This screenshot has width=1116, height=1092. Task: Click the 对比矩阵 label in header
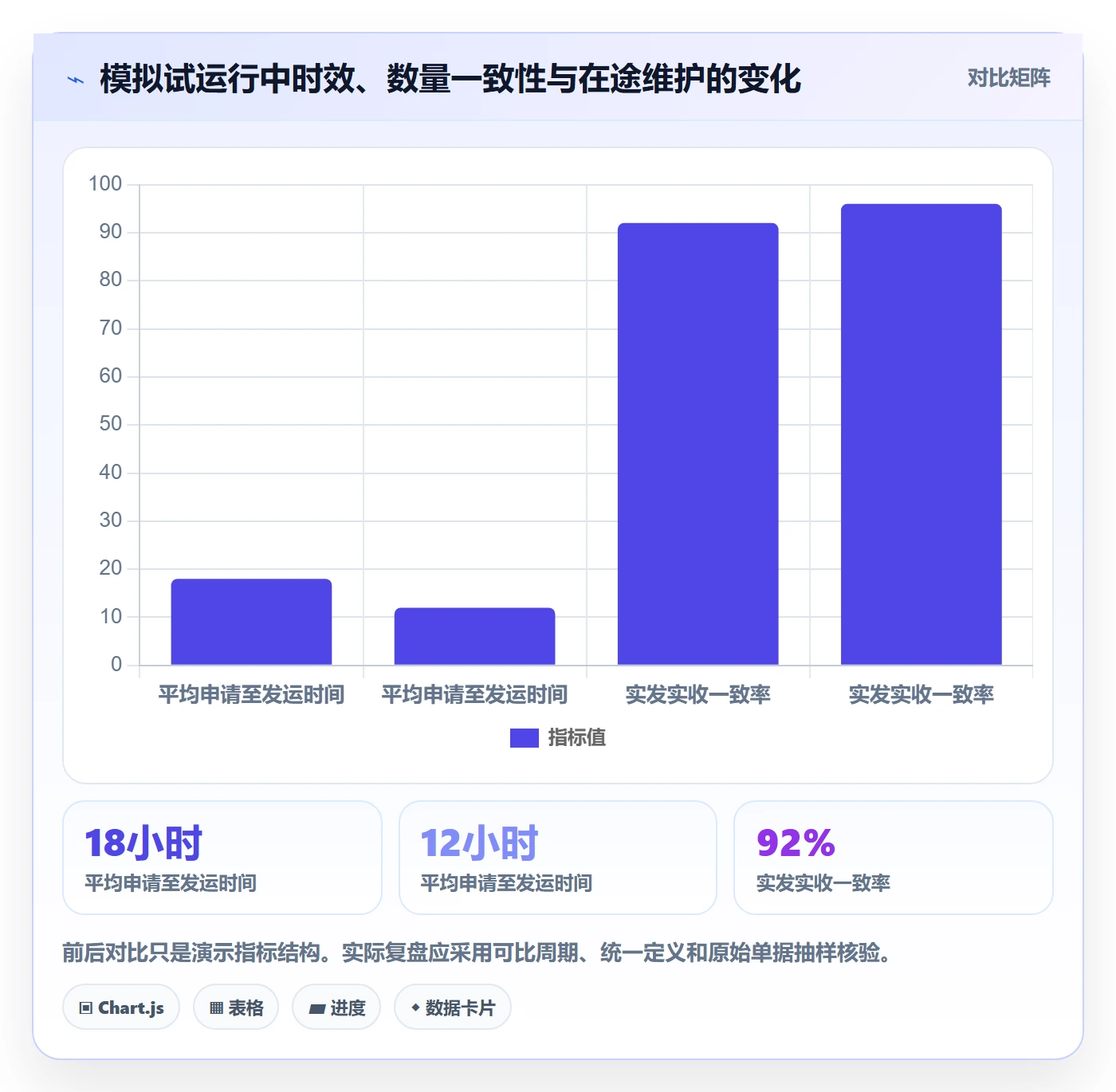click(x=1008, y=78)
